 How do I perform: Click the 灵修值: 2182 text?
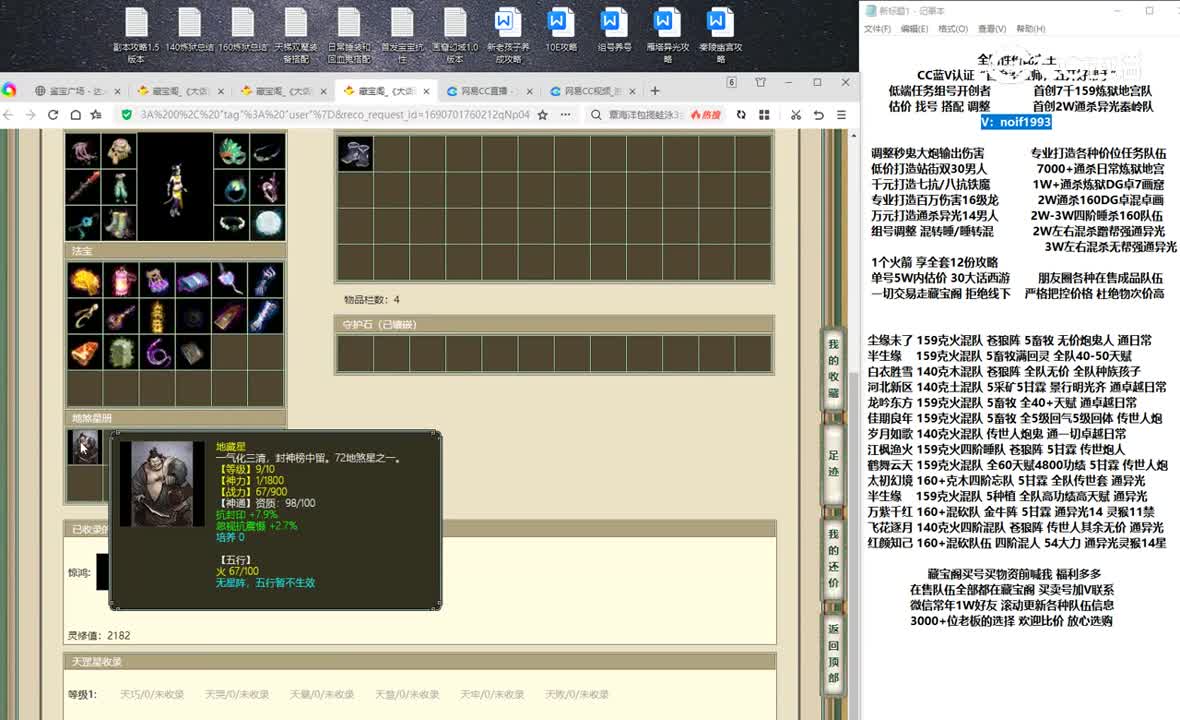click(x=99, y=636)
